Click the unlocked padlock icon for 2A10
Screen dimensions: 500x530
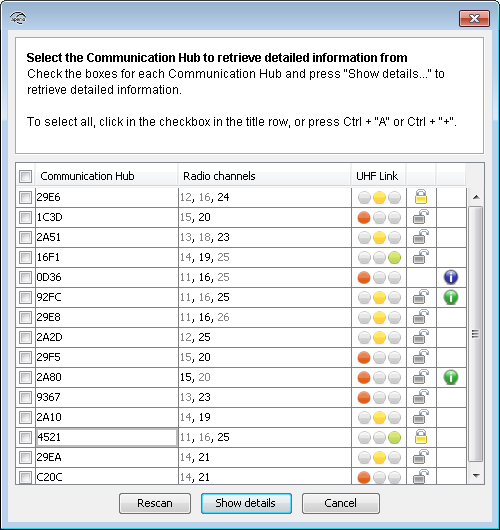pyautogui.click(x=421, y=416)
